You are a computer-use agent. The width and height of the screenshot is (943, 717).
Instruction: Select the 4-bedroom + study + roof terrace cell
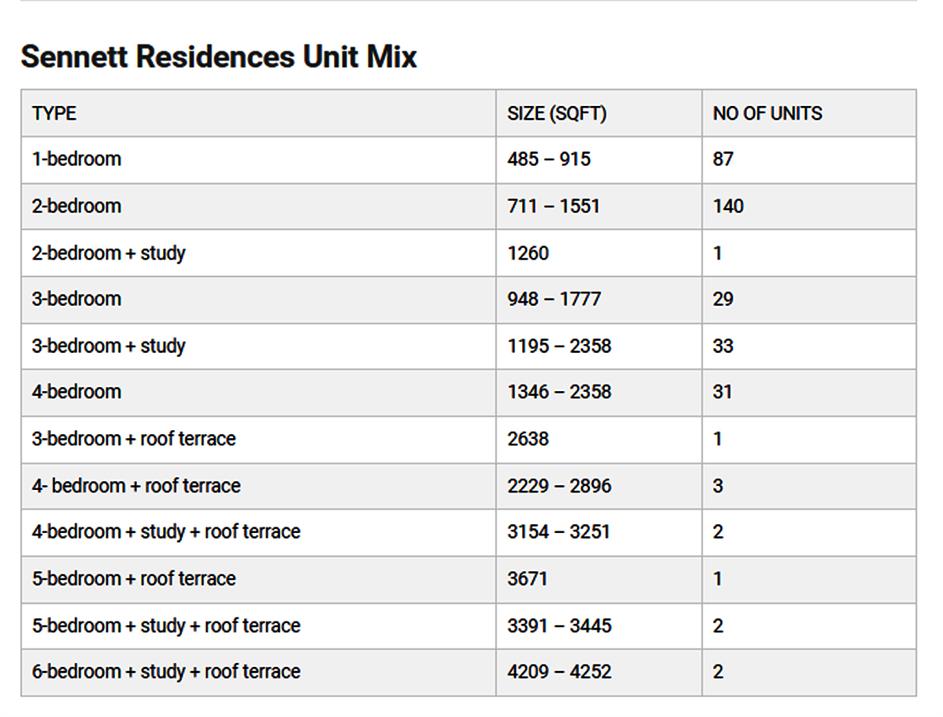point(165,532)
